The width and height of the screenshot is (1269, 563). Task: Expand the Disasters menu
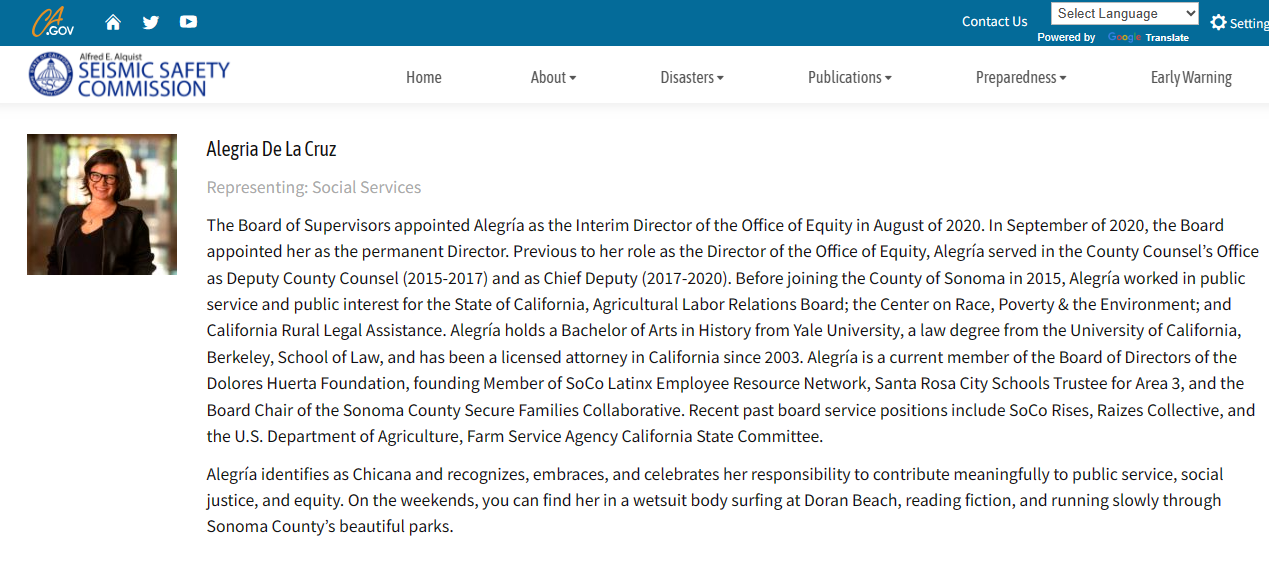pos(692,77)
